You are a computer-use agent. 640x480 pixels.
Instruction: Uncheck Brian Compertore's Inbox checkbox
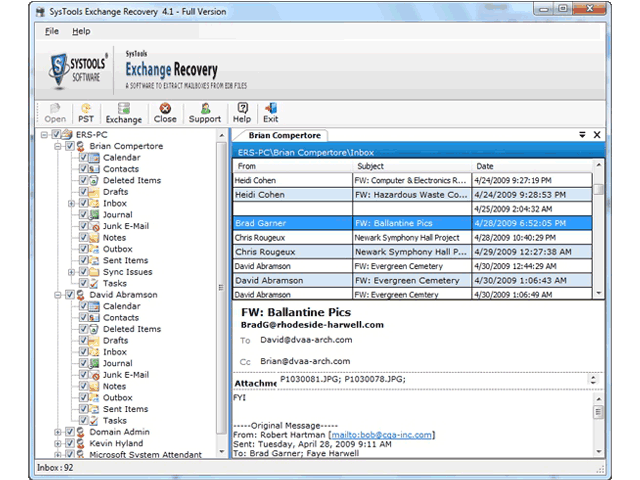point(83,203)
